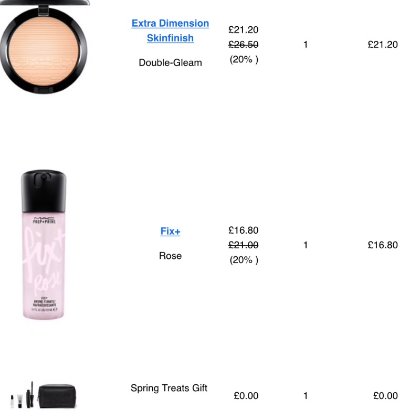Click the struck-through £21.00 original price
This screenshot has width=420, height=420.
[x=243, y=245]
